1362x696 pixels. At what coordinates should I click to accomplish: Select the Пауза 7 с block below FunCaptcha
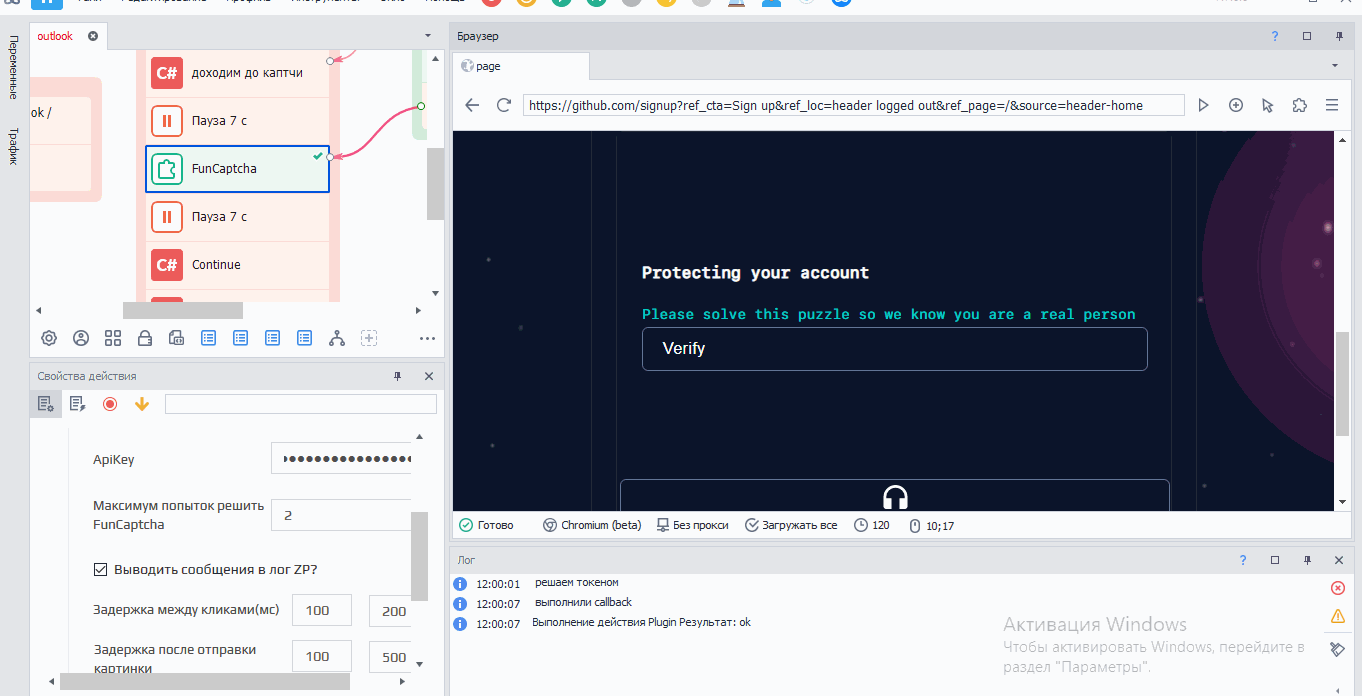pyautogui.click(x=237, y=217)
